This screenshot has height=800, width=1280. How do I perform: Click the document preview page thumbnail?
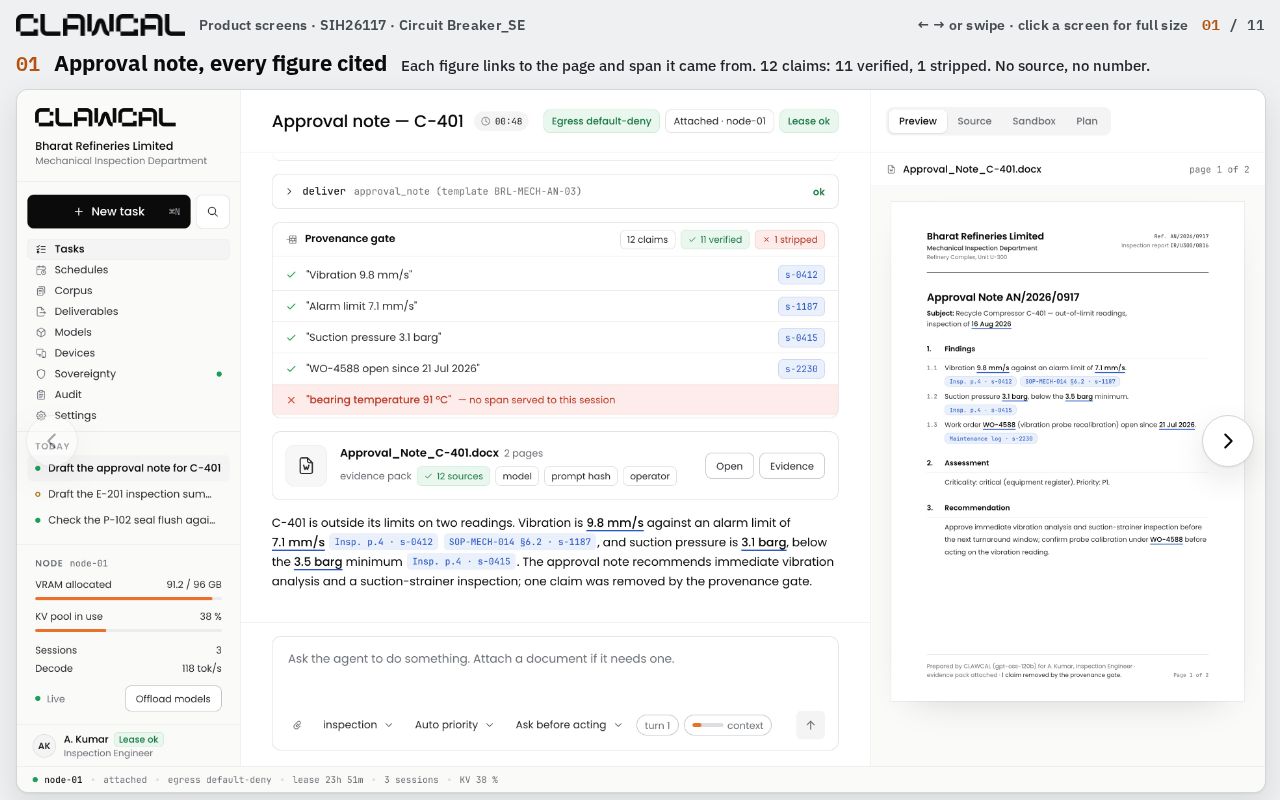pyautogui.click(x=1068, y=452)
